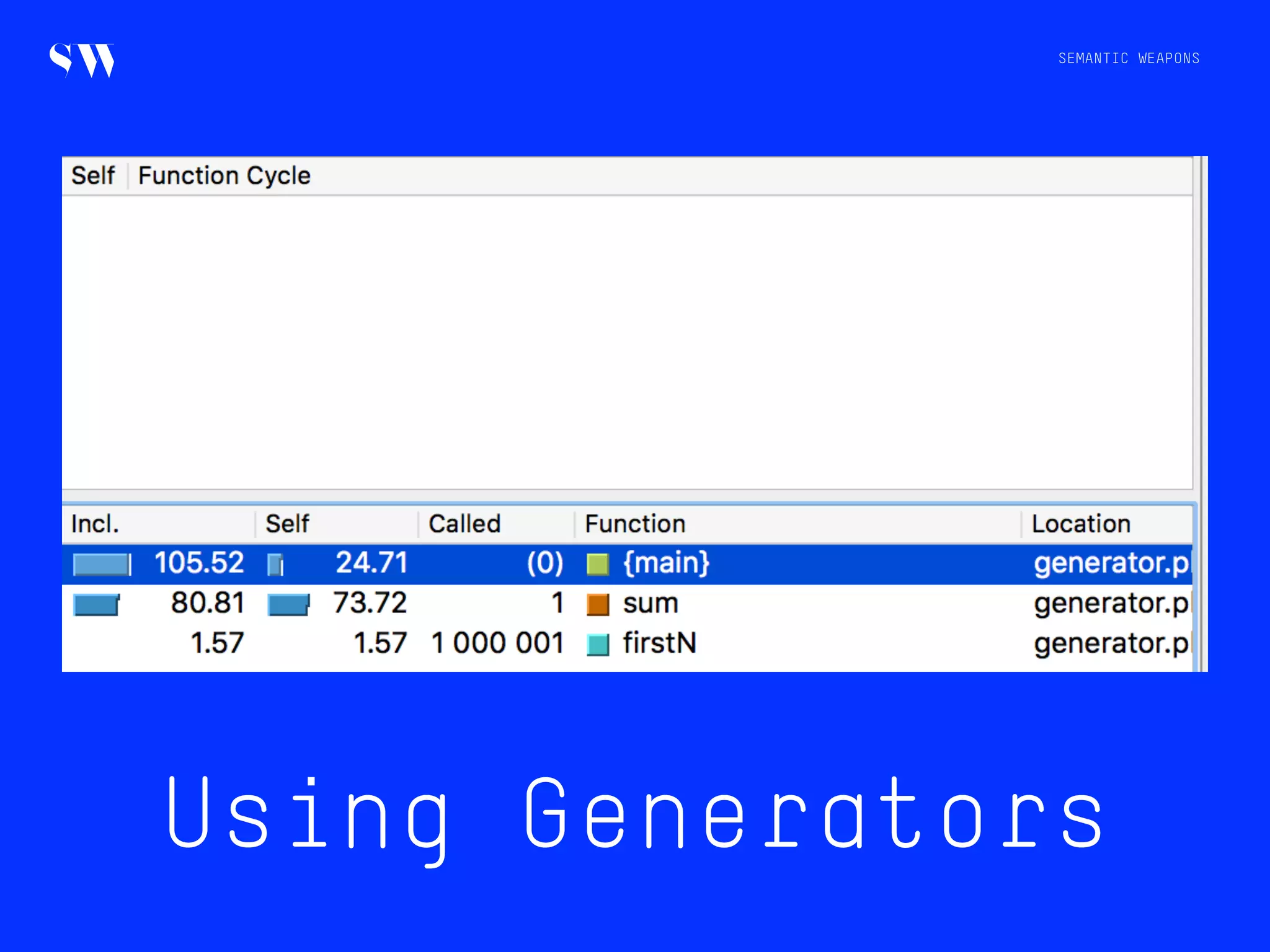This screenshot has height=952, width=1270.
Task: Click the 24.71 self cost value
Action: [x=371, y=563]
